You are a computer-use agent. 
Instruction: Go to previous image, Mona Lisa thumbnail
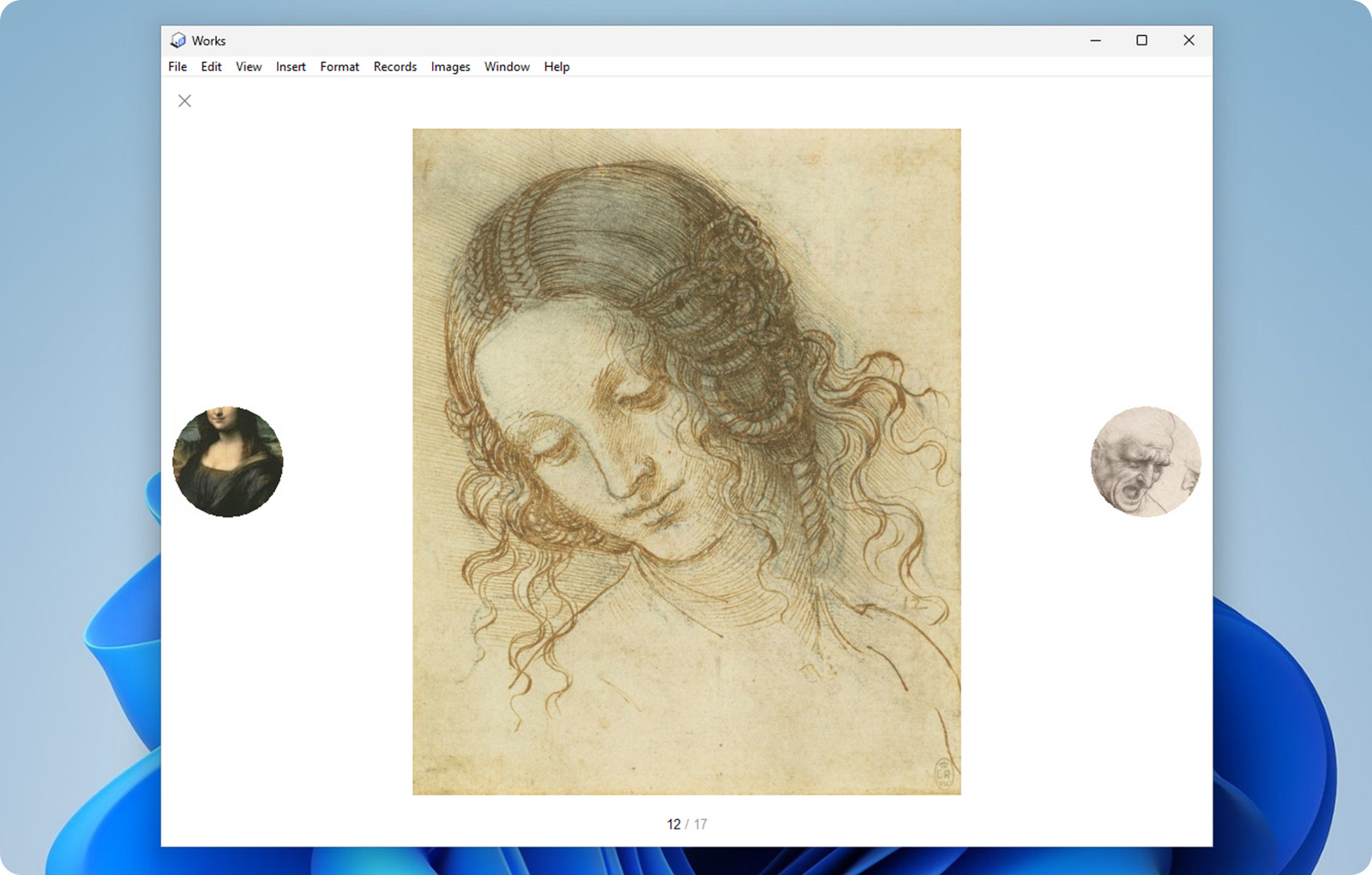pos(228,462)
